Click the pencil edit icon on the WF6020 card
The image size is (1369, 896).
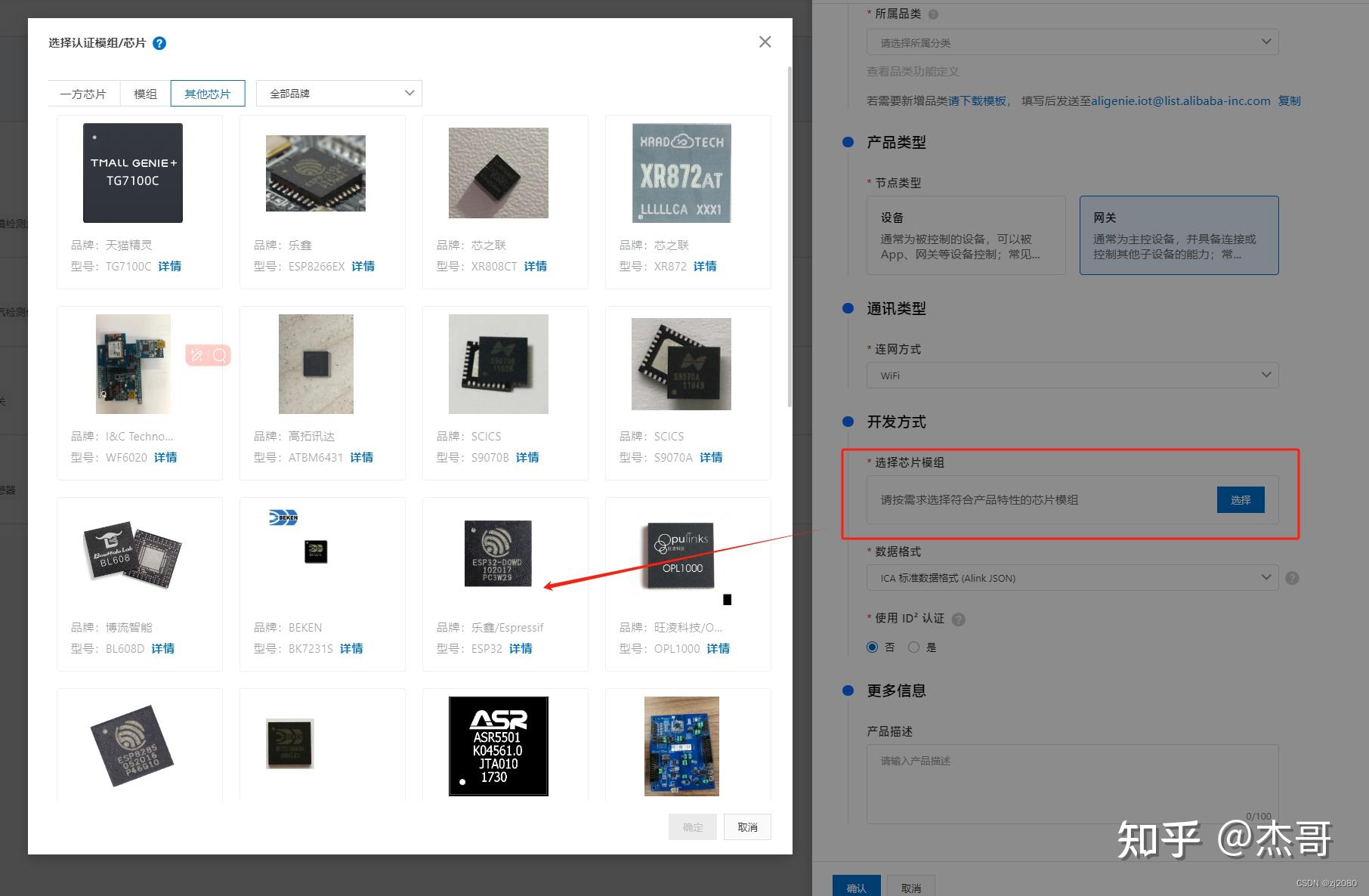[x=196, y=355]
